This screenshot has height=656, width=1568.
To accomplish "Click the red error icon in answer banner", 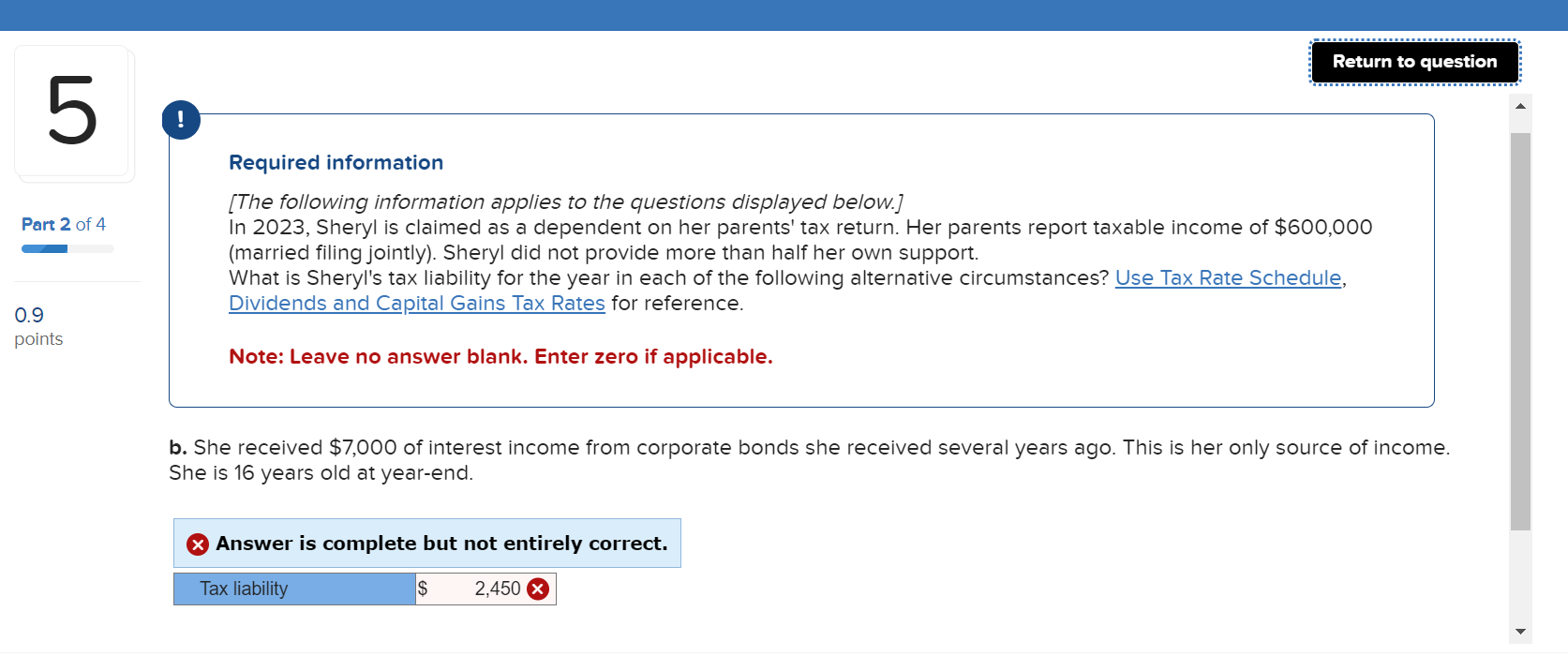I will (197, 544).
